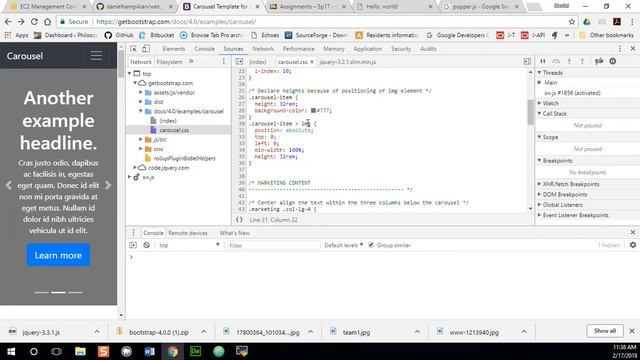The height and width of the screenshot is (360, 640).
Task: Go to next carousel slide arrow
Action: tap(108, 185)
